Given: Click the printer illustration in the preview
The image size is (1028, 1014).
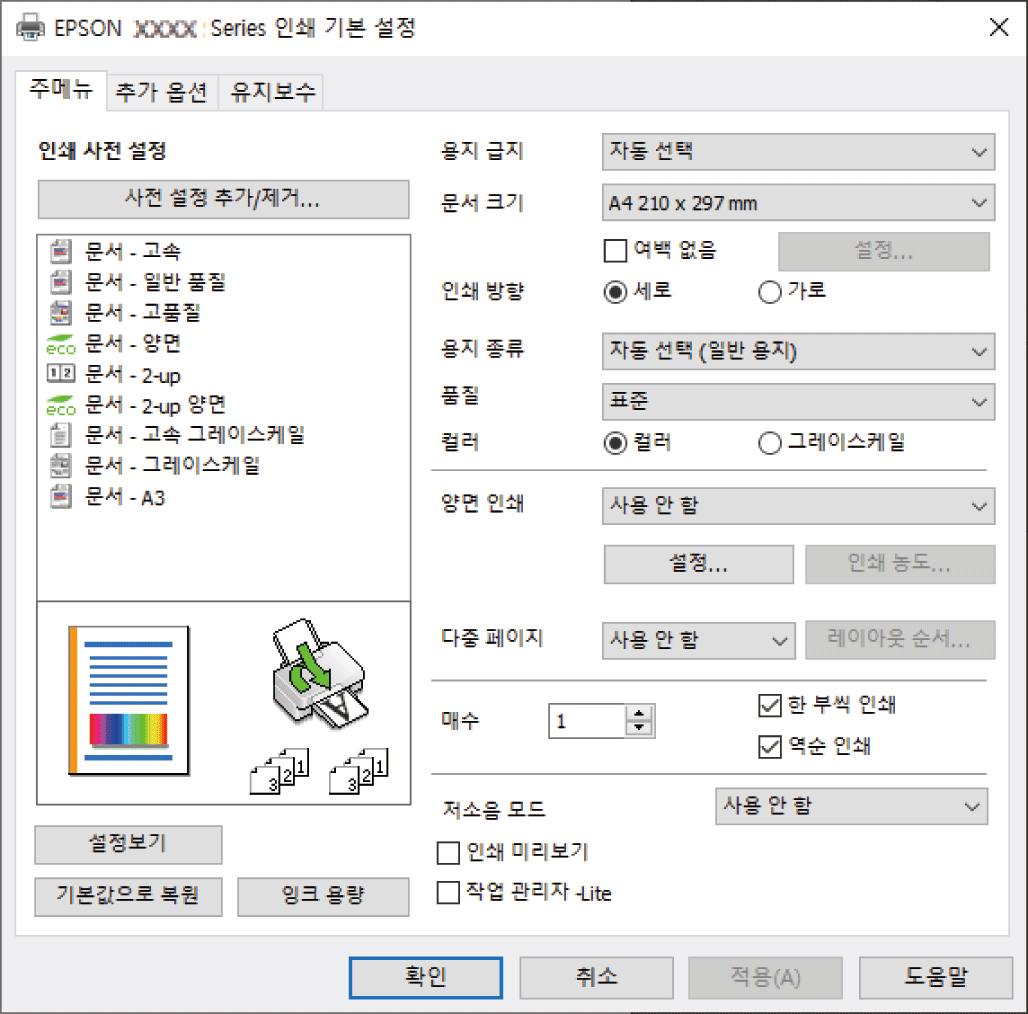Looking at the screenshot, I should (319, 674).
